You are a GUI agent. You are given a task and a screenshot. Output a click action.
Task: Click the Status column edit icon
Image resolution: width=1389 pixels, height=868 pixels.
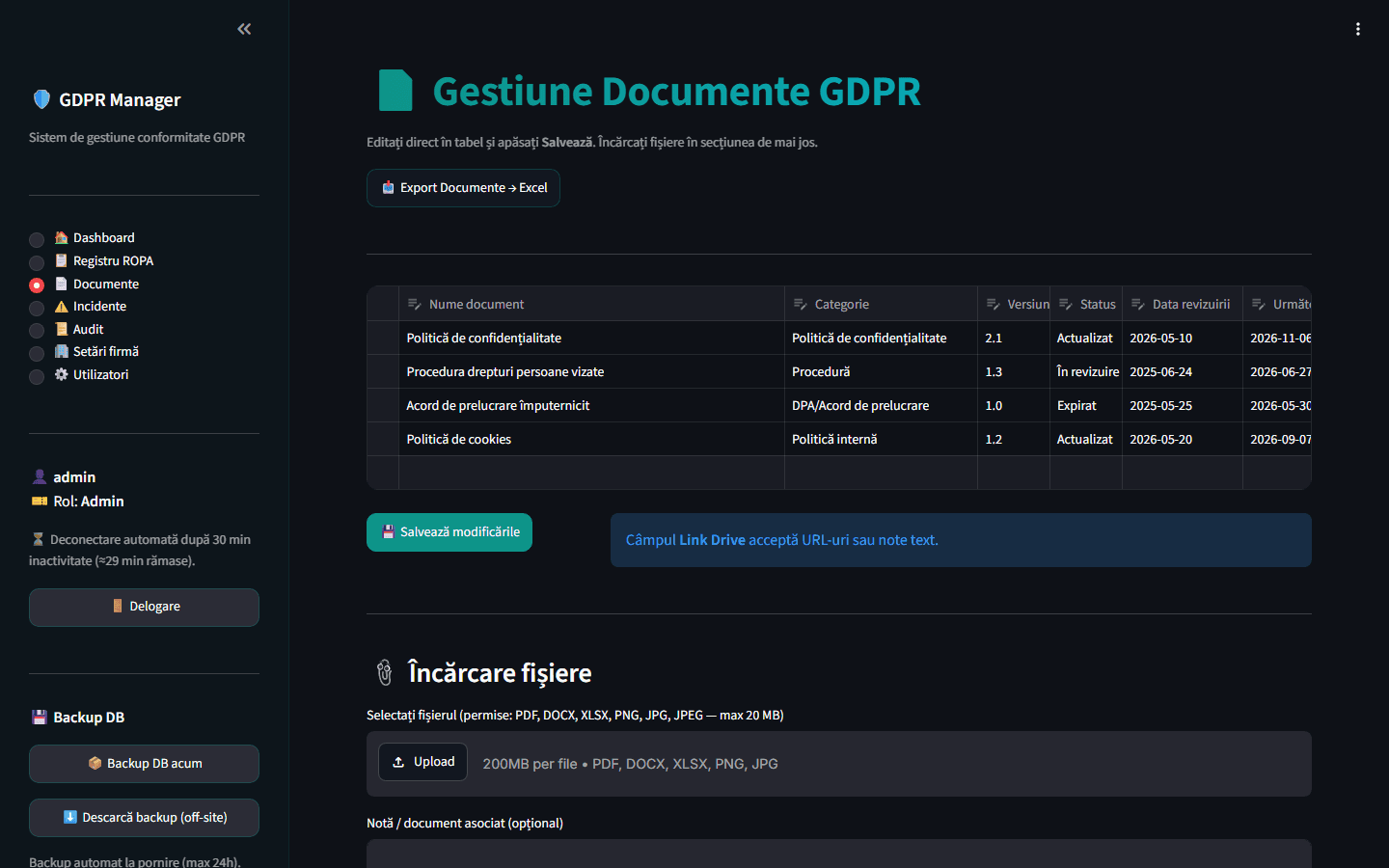(1066, 304)
